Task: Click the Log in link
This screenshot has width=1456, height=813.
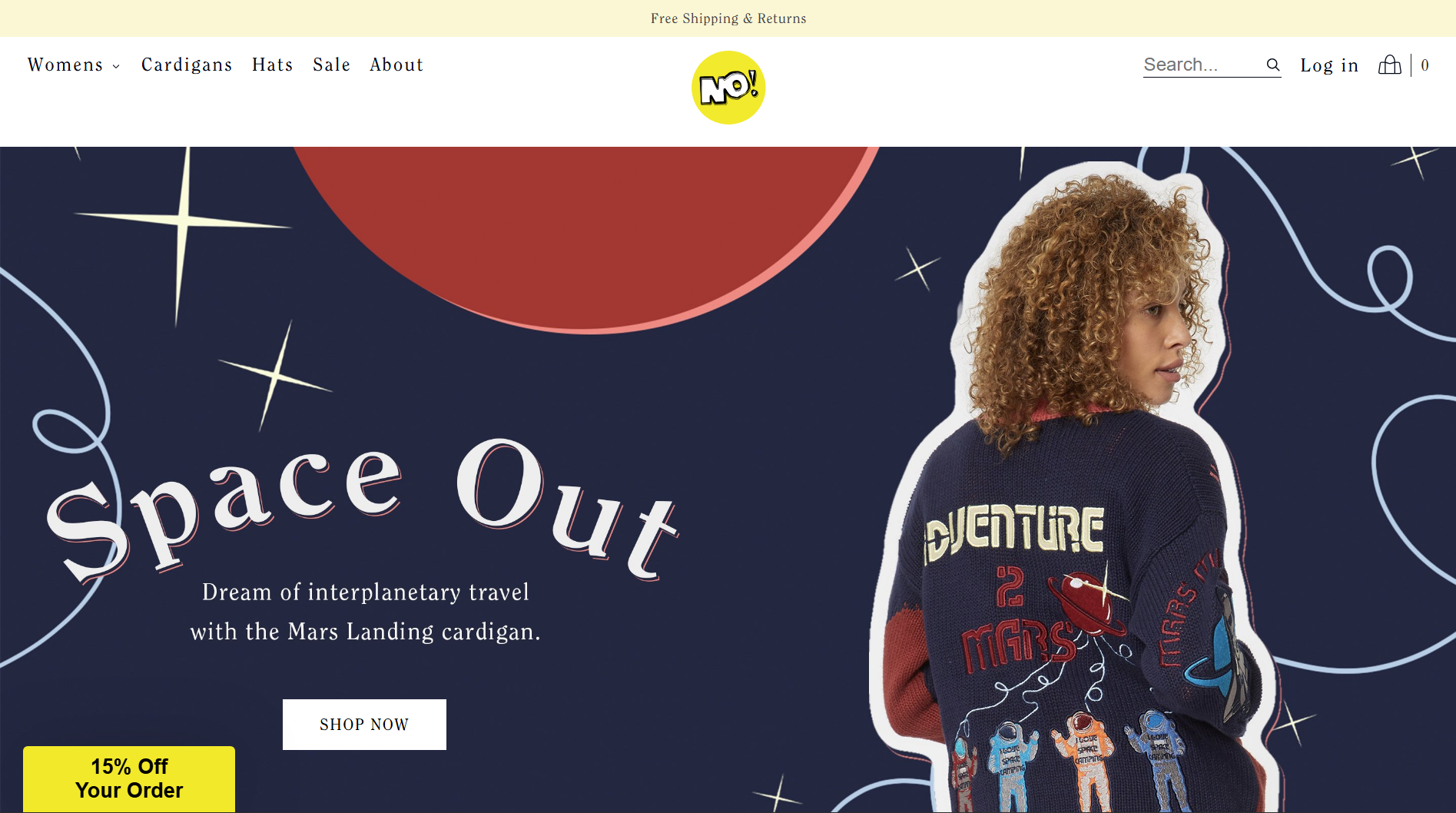Action: click(1329, 65)
